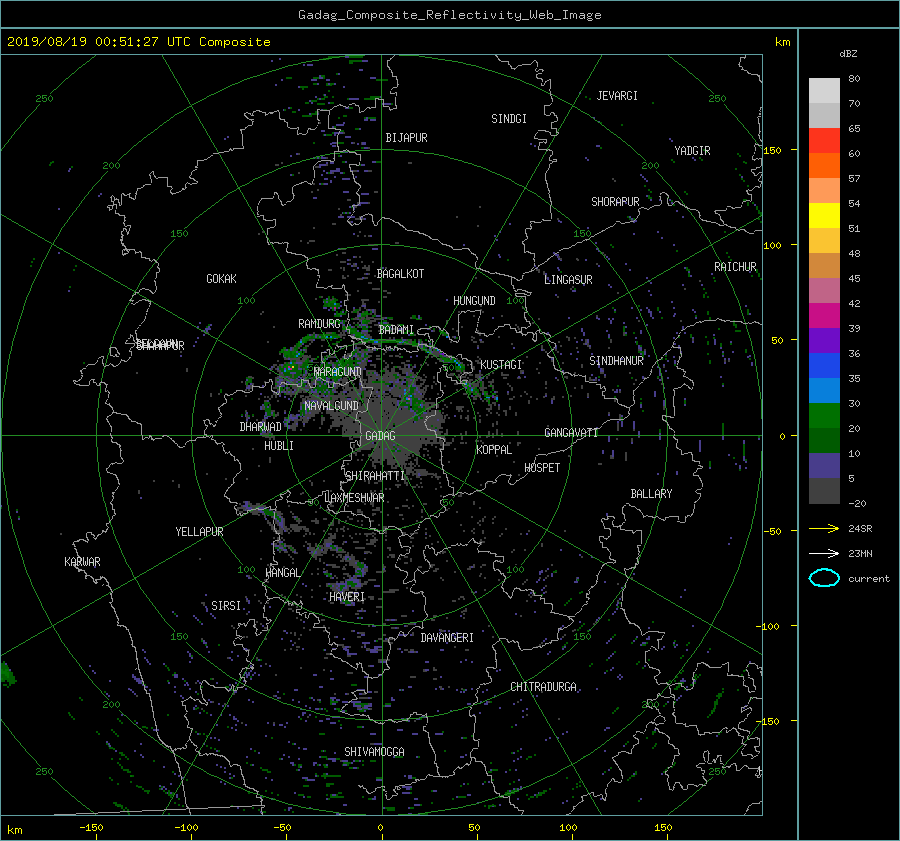Click the GANGAVATI place label

[x=571, y=432]
